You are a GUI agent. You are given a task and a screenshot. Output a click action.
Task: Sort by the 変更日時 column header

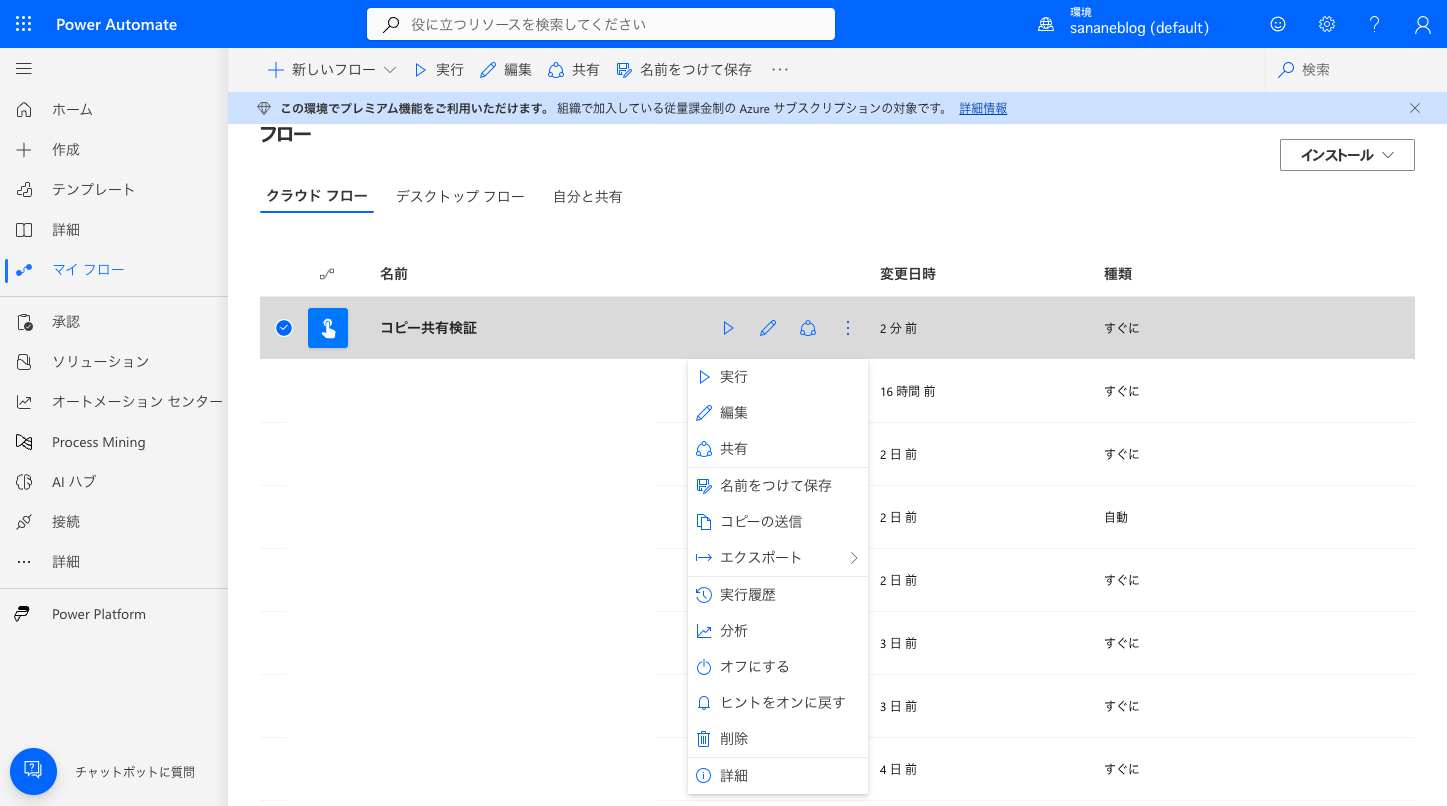click(908, 274)
